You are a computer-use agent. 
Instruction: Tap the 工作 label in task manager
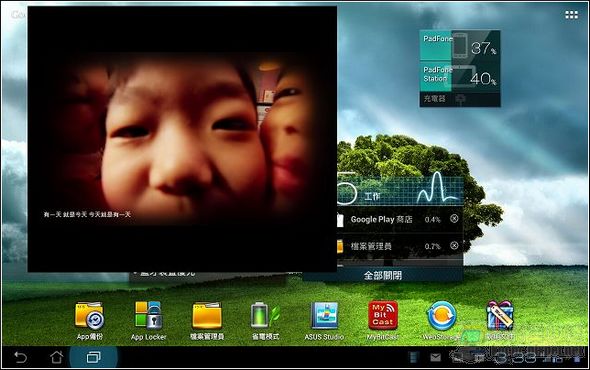[x=372, y=196]
